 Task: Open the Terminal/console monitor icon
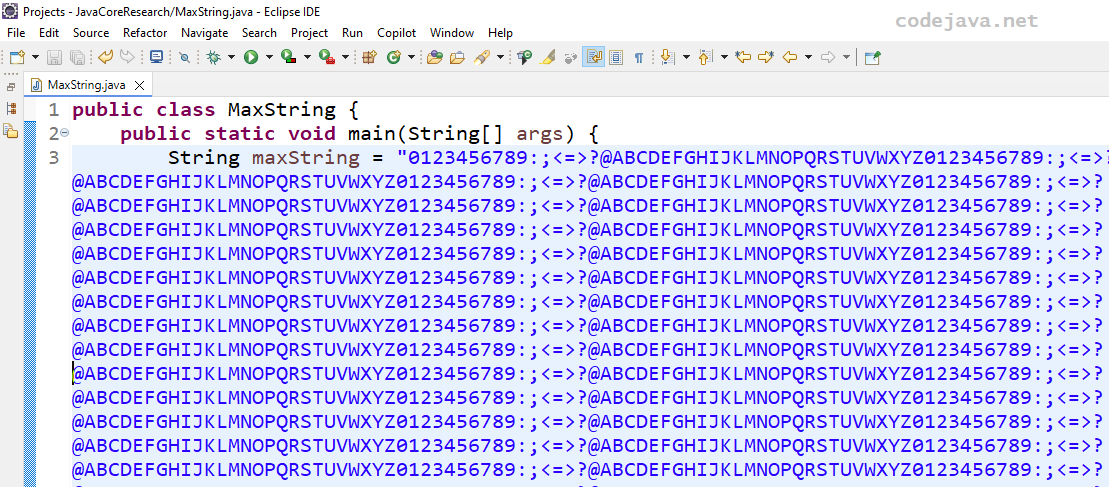[x=156, y=57]
